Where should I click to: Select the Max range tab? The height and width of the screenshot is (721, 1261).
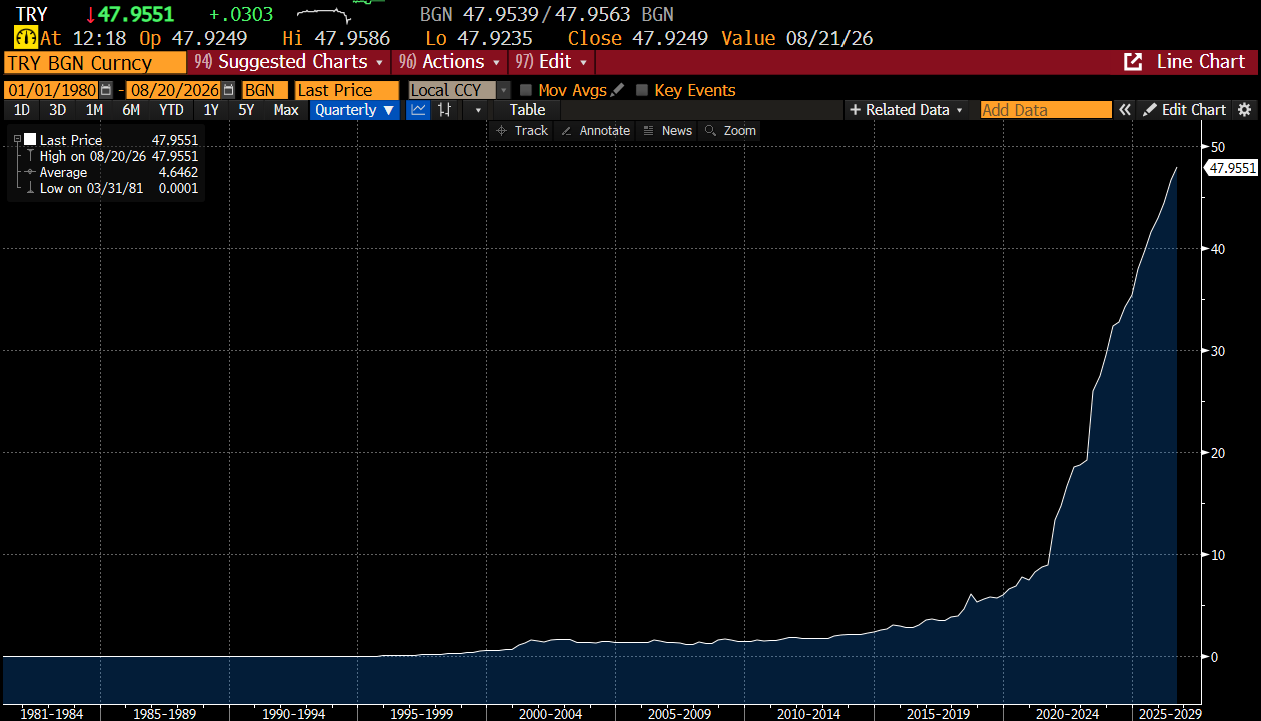pyautogui.click(x=286, y=110)
